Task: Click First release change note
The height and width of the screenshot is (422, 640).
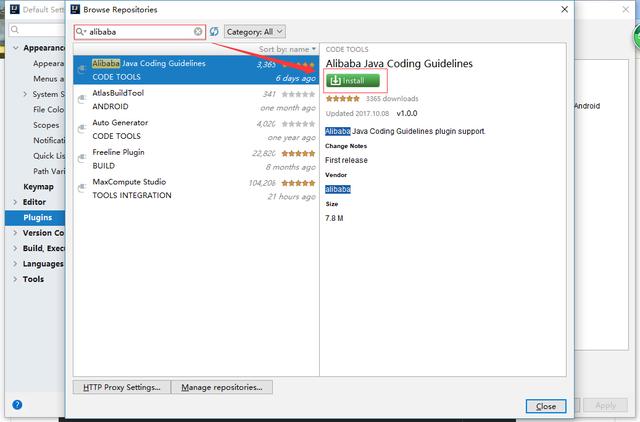Action: [x=346, y=160]
